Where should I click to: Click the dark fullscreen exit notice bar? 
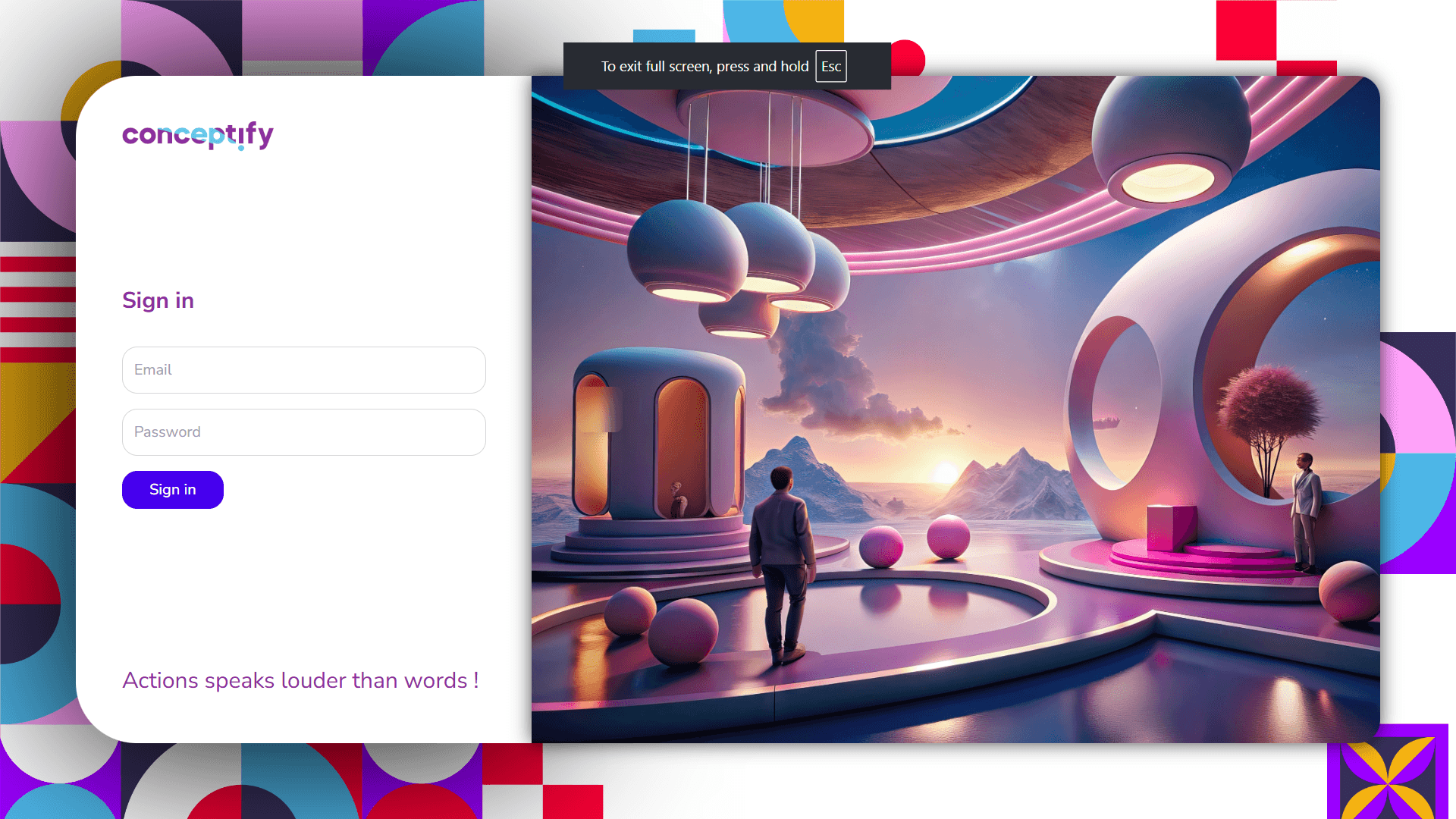pos(705,66)
